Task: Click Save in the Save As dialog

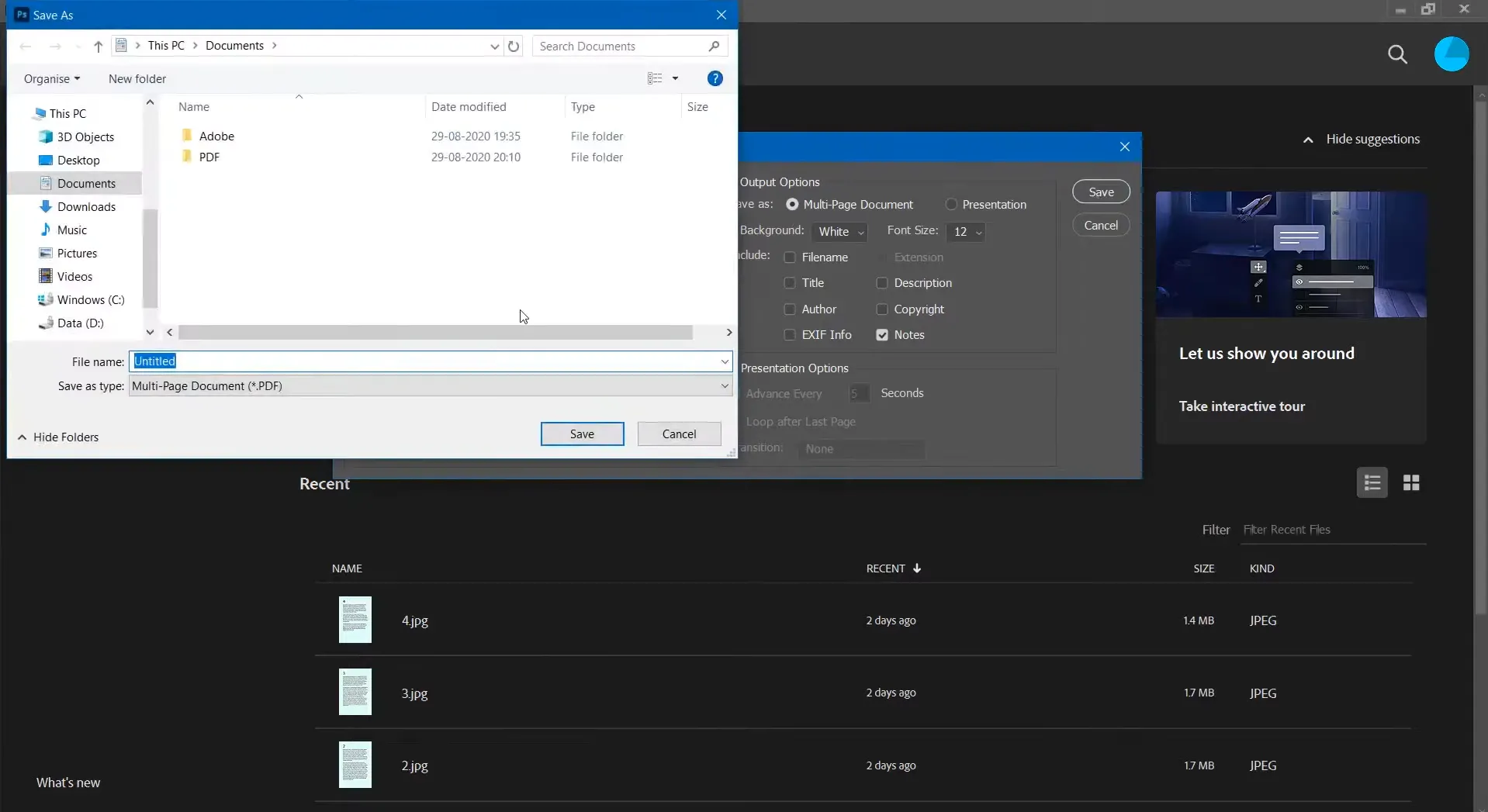Action: click(582, 434)
